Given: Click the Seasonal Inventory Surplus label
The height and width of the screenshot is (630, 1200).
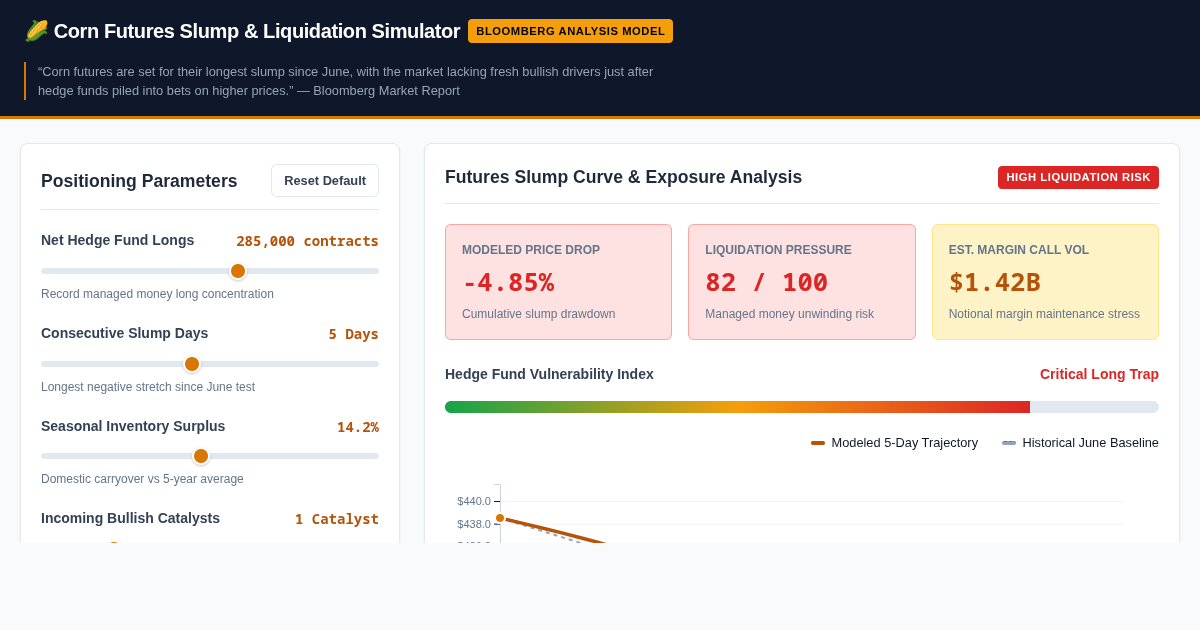Looking at the screenshot, I should [x=133, y=426].
